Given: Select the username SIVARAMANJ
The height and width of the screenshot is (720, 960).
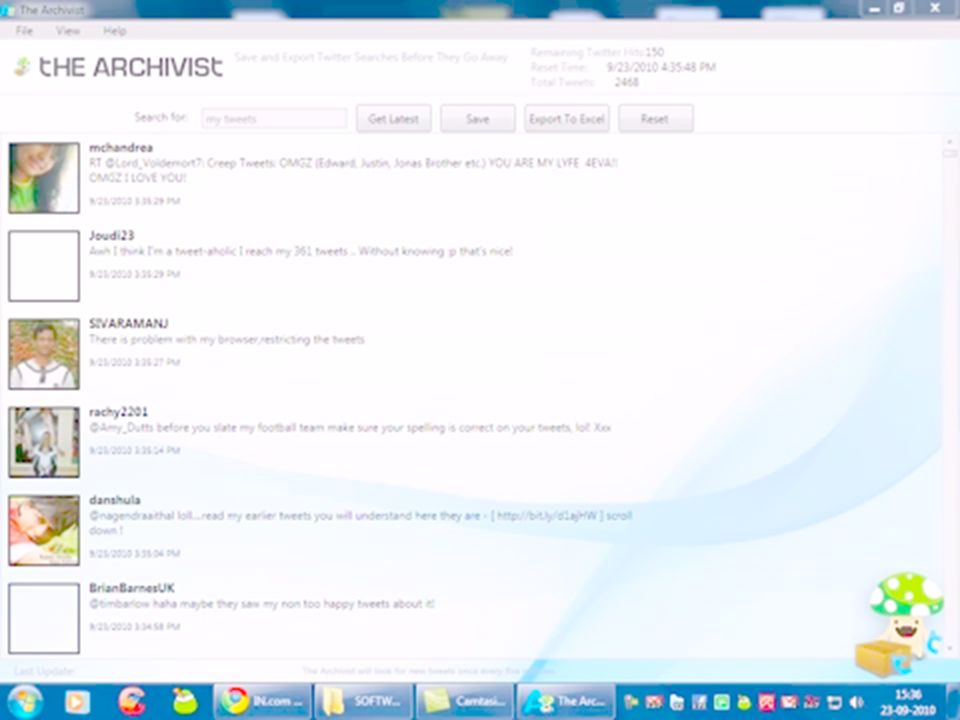Looking at the screenshot, I should pos(129,323).
